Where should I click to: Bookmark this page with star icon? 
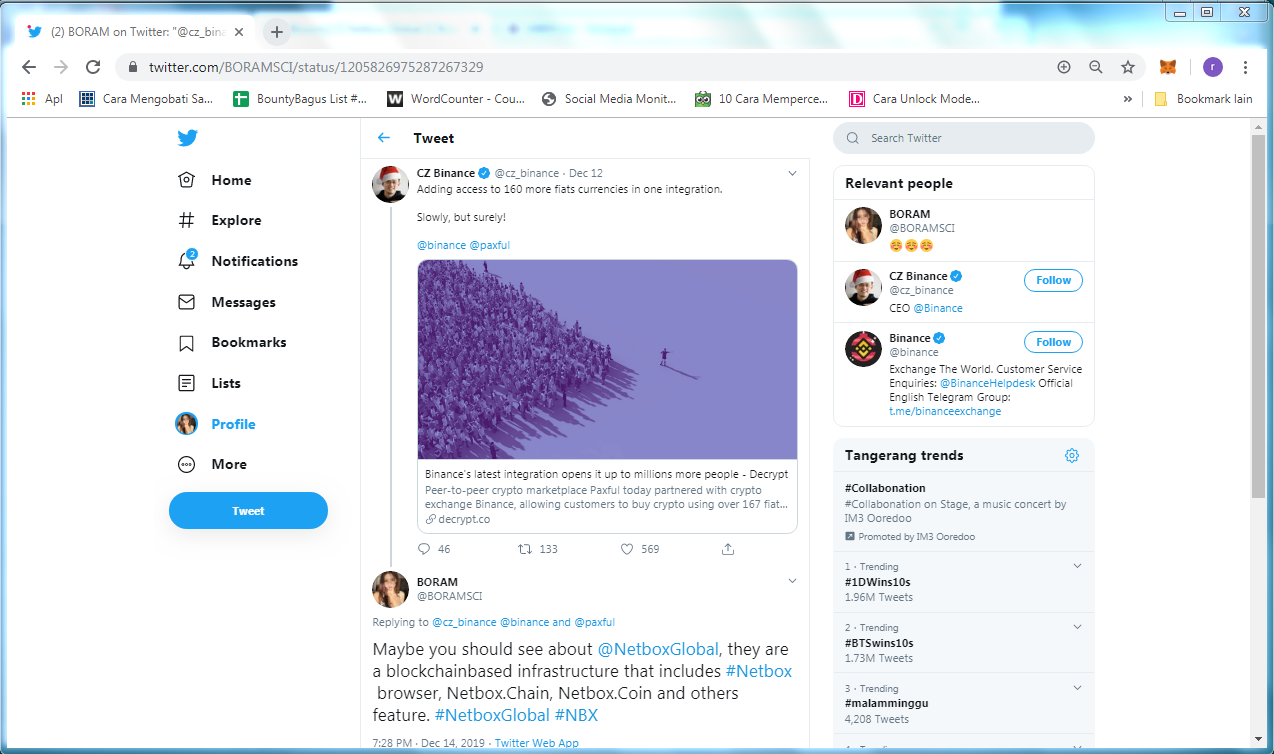click(1128, 67)
